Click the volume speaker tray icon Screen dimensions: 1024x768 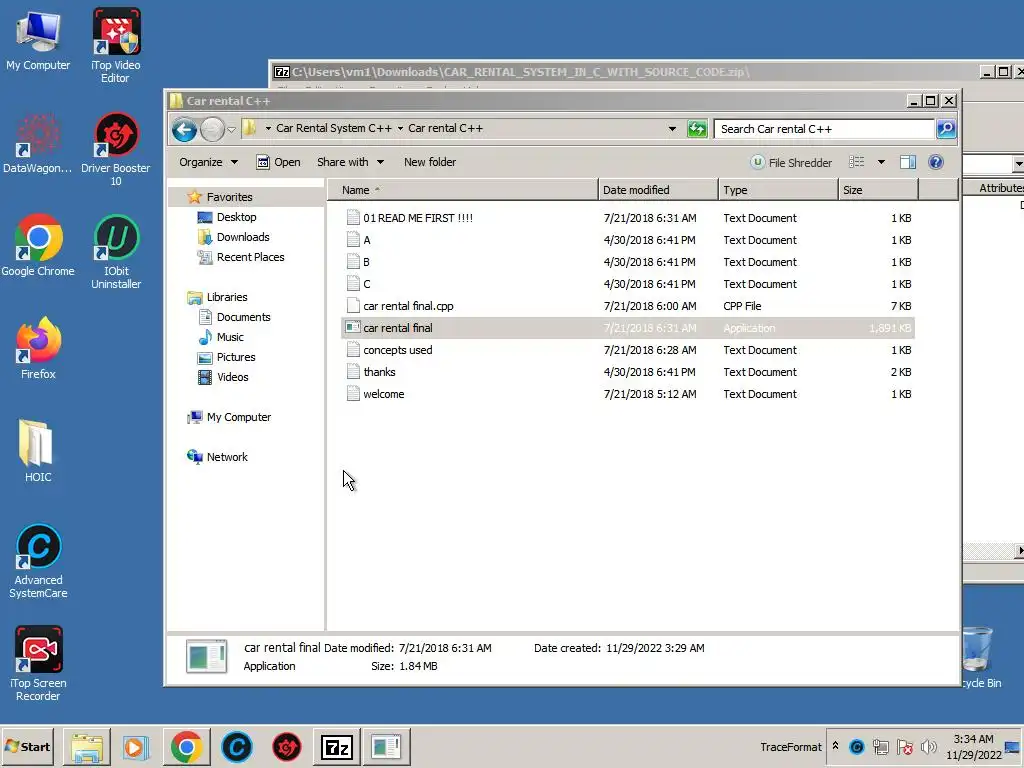(x=927, y=746)
